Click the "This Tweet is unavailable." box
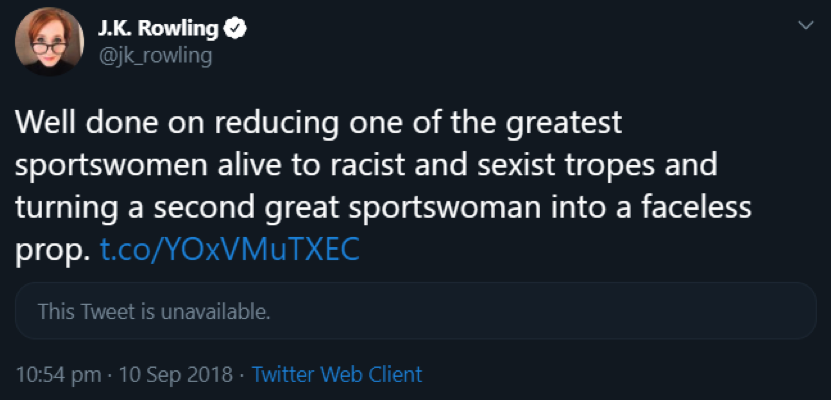Viewport: 831px width, 400px height. tap(415, 311)
